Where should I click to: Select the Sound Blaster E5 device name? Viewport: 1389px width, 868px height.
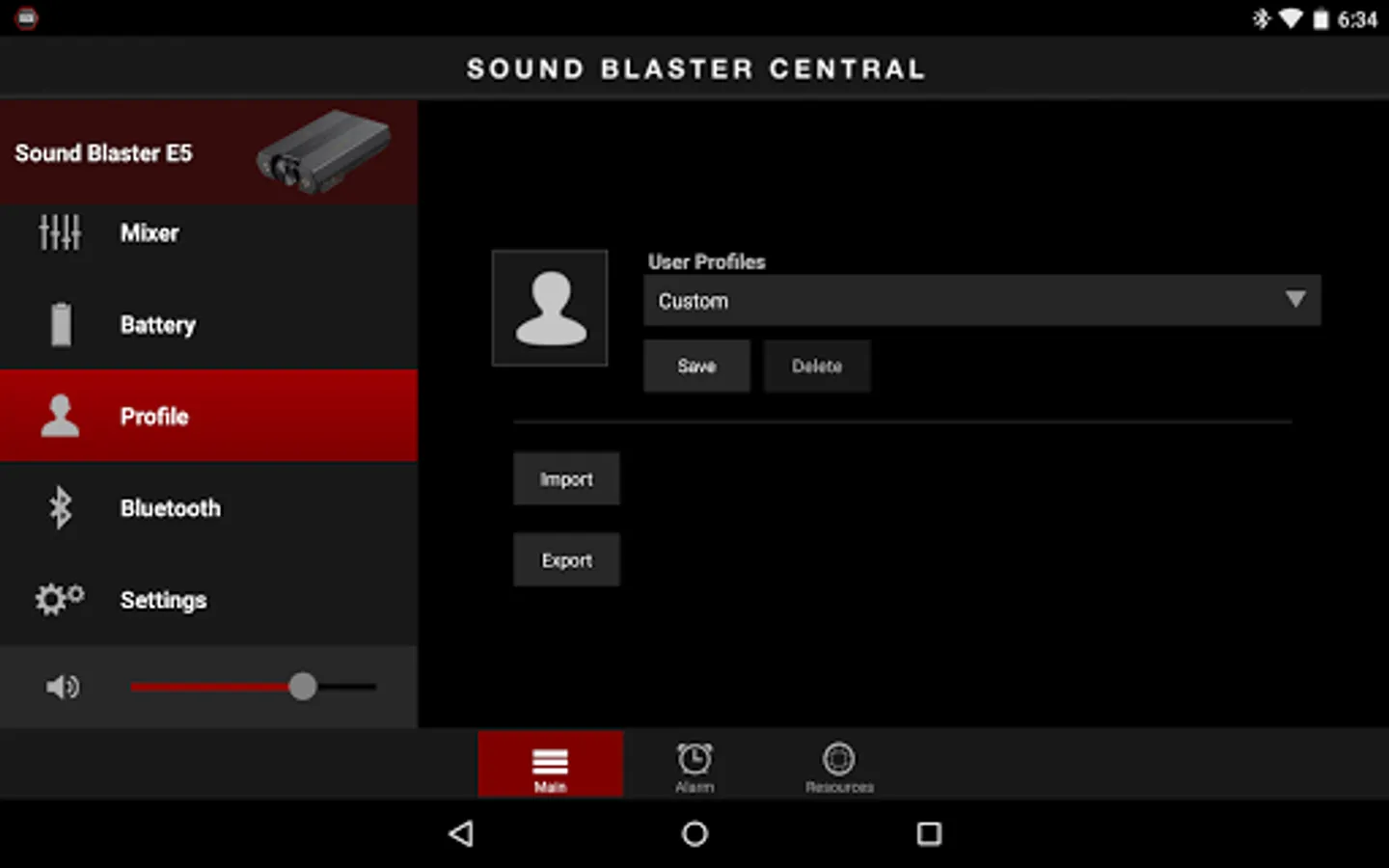point(103,152)
